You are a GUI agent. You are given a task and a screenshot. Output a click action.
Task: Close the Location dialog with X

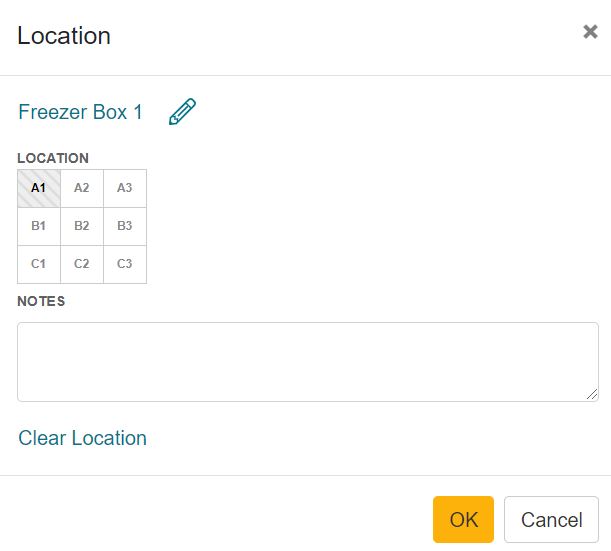[590, 32]
